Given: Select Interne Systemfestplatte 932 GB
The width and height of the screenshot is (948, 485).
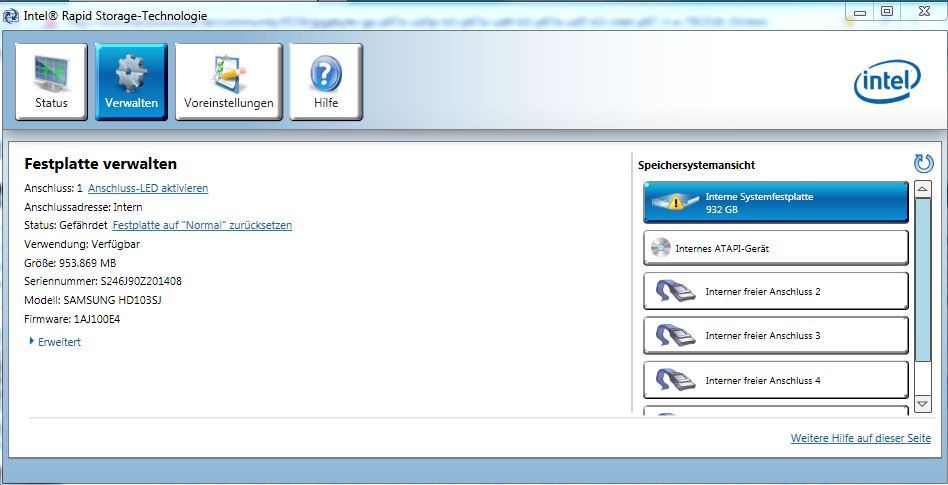Looking at the screenshot, I should pyautogui.click(x=776, y=203).
